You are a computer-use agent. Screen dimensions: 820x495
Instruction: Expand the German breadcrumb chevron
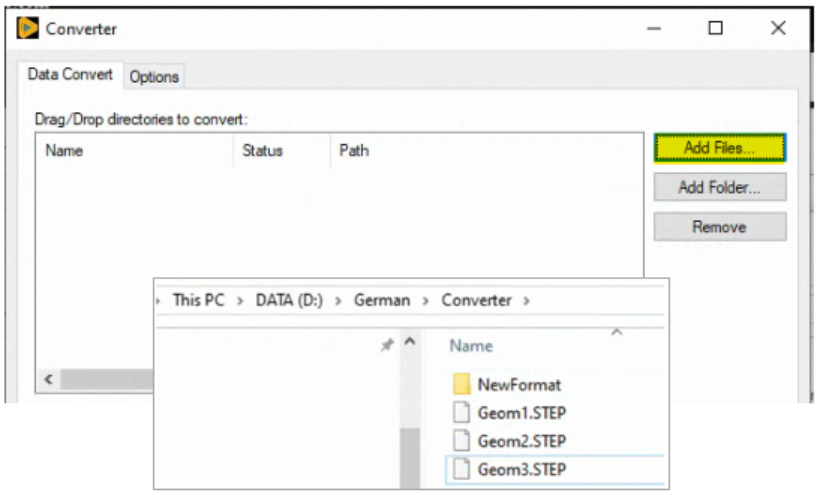[x=426, y=300]
